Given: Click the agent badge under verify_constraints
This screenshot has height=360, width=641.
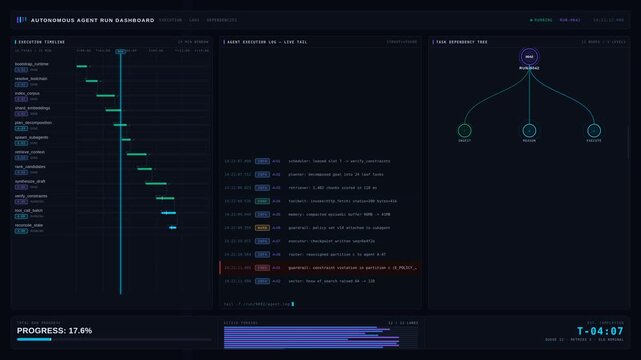Looking at the screenshot, I should (21, 202).
